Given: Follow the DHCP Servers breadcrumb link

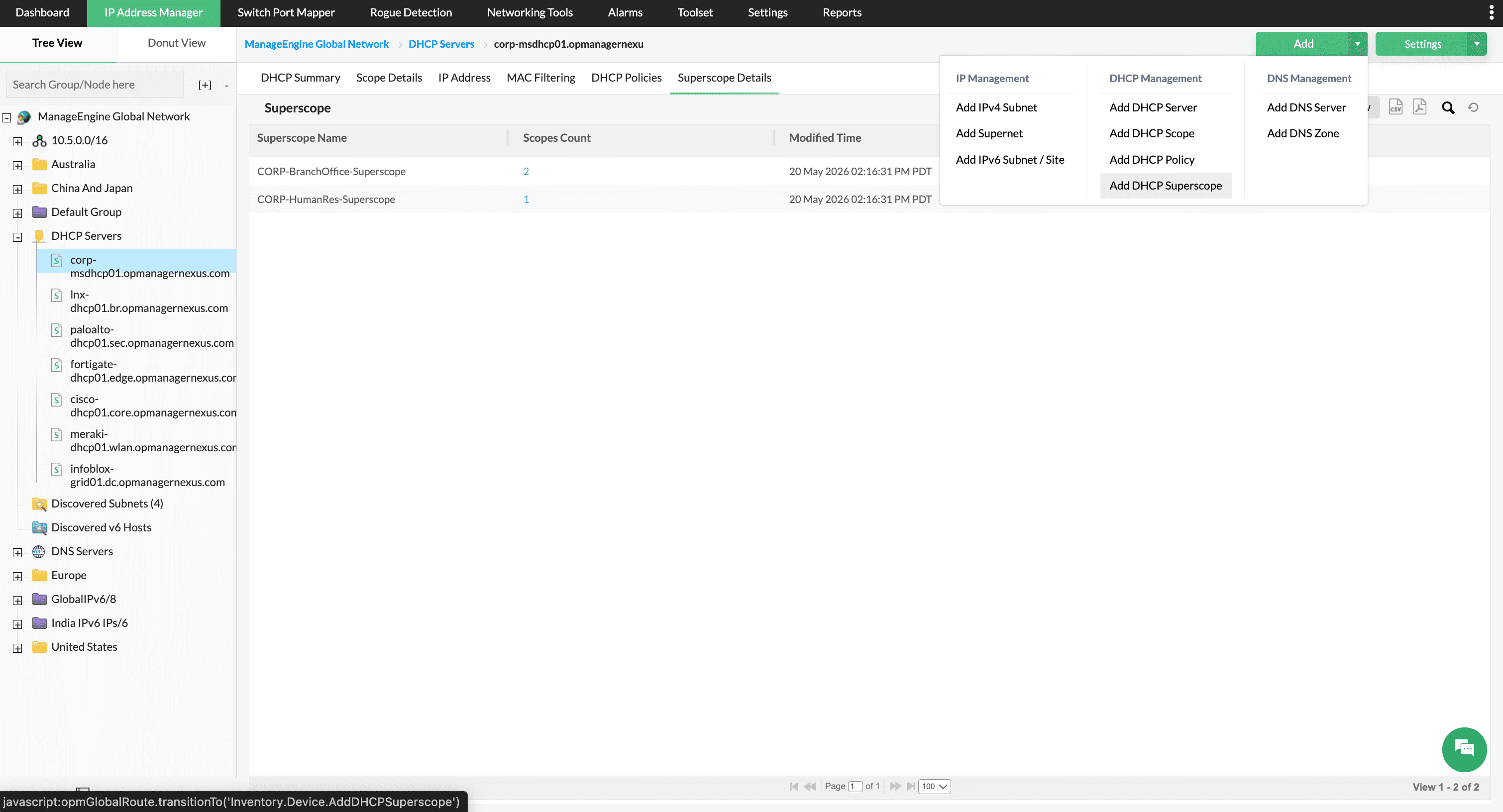Looking at the screenshot, I should pos(441,44).
